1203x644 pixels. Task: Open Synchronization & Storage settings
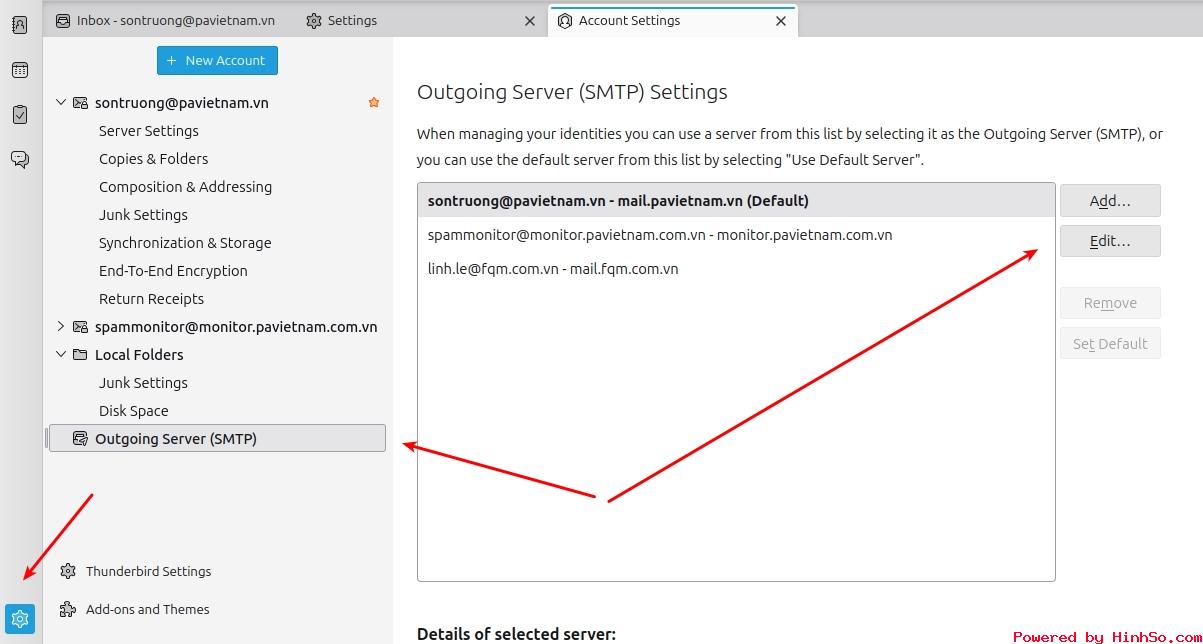(x=185, y=243)
